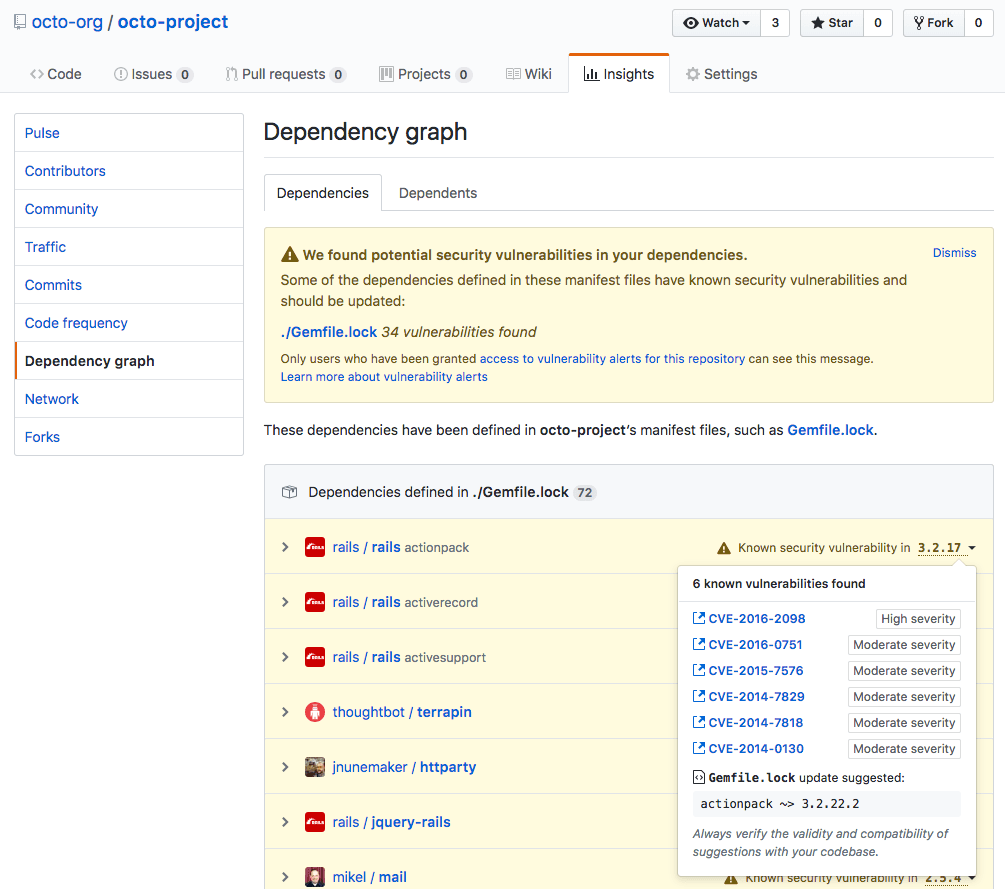This screenshot has width=1005, height=889.
Task: Open Pulse in the Insights sidebar
Action: click(129, 133)
